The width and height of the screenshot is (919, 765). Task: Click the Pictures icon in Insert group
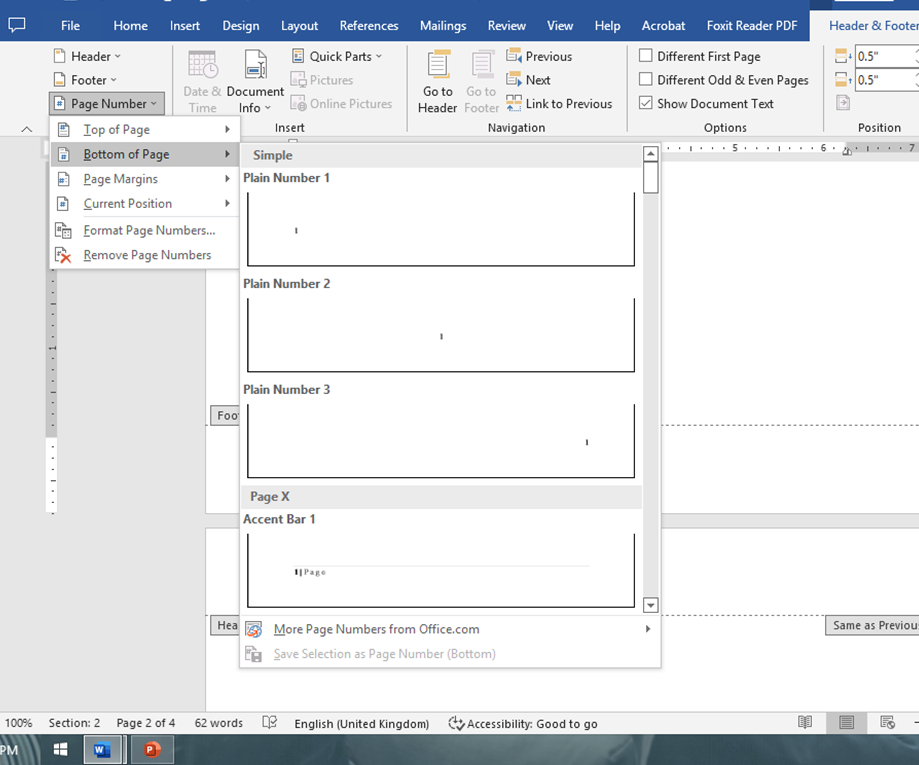(x=298, y=80)
